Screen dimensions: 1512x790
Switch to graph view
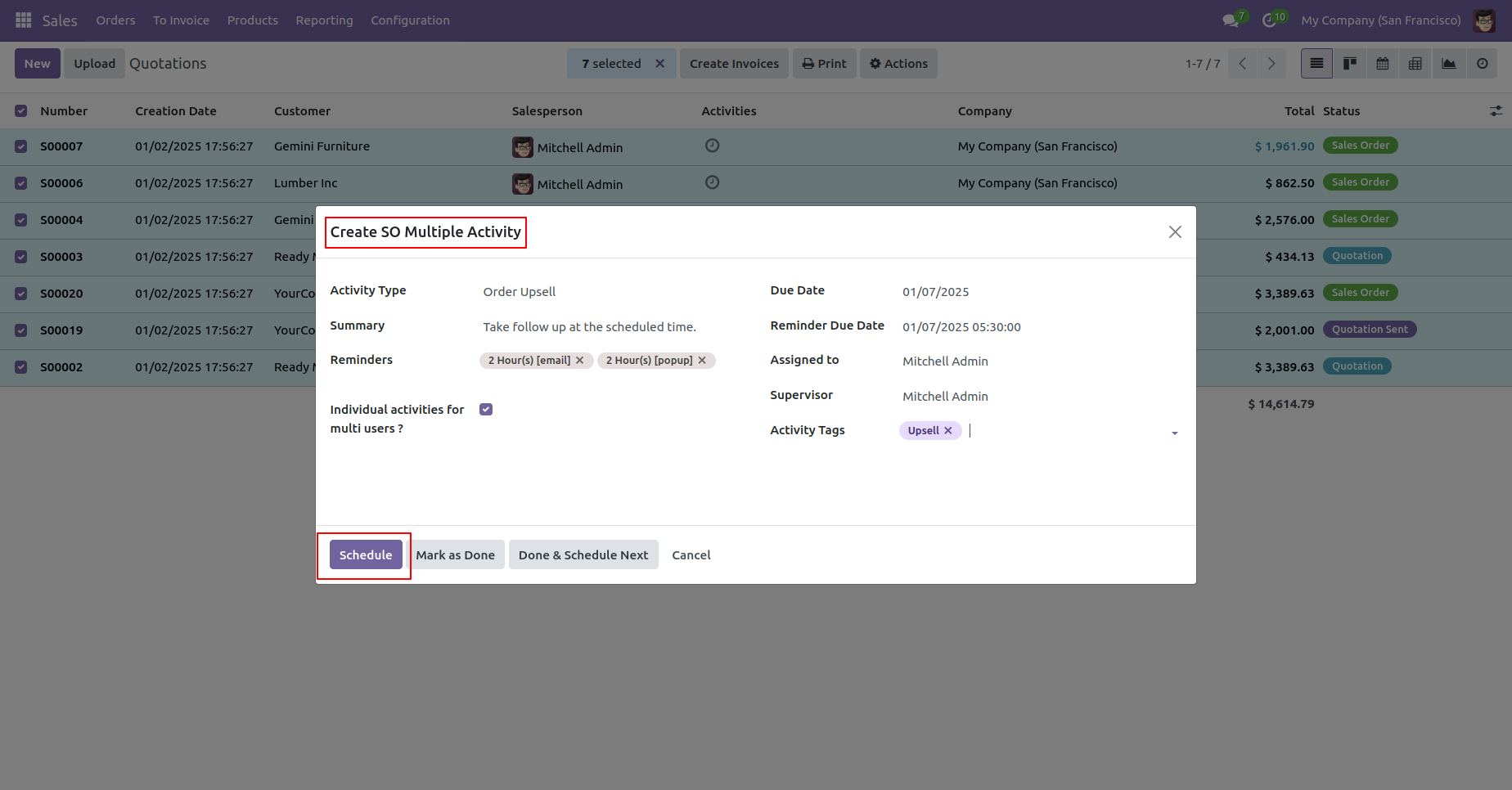click(1449, 64)
